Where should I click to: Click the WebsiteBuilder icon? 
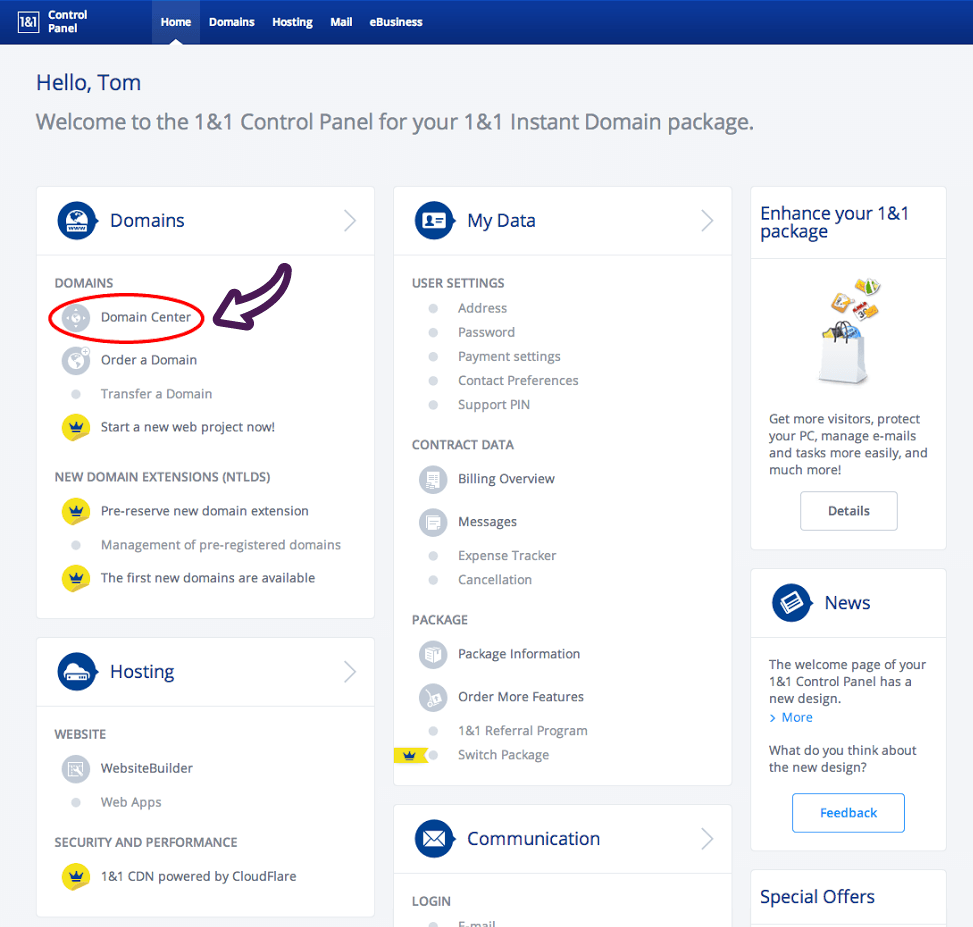pos(76,769)
